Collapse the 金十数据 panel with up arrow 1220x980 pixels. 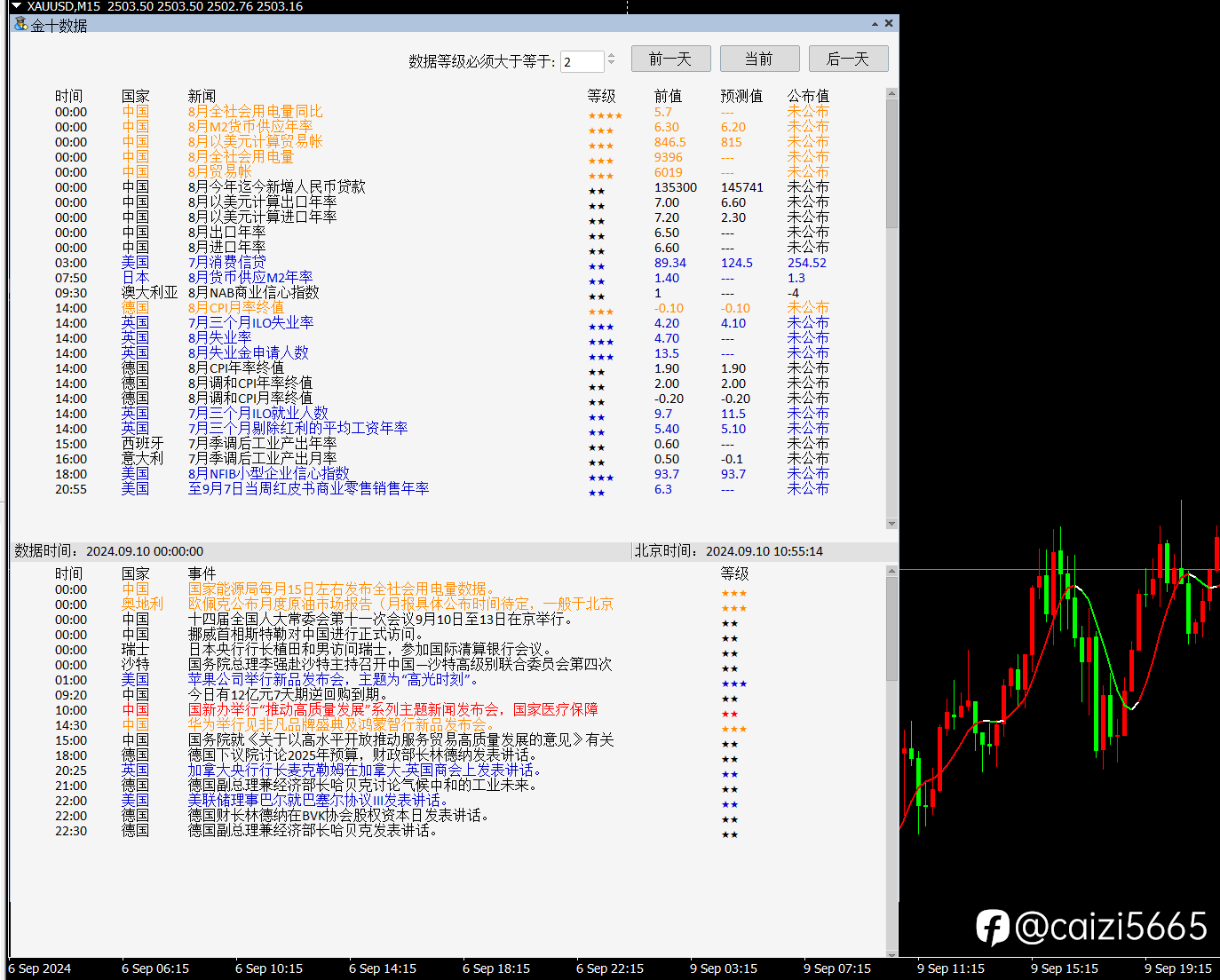point(875,24)
